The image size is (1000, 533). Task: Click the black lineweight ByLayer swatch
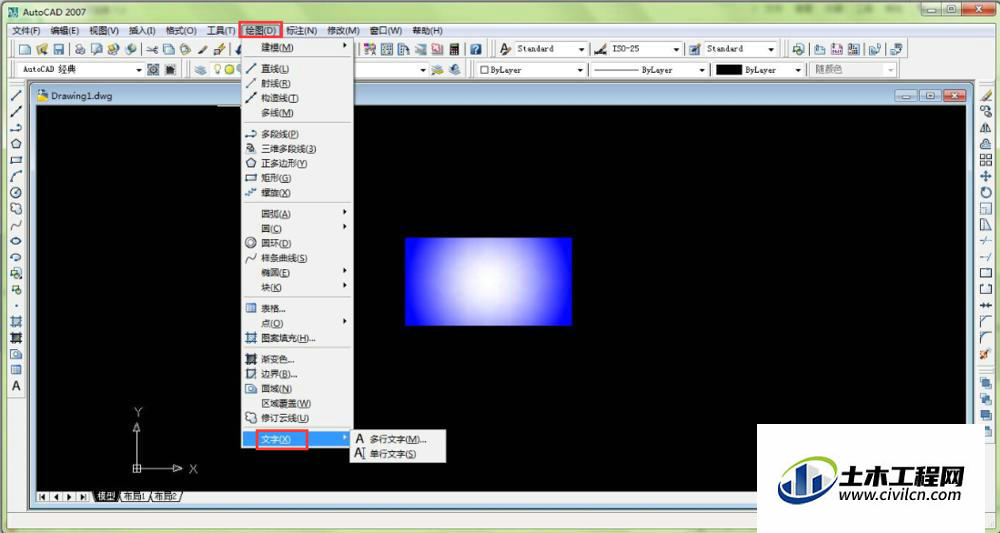click(x=728, y=69)
